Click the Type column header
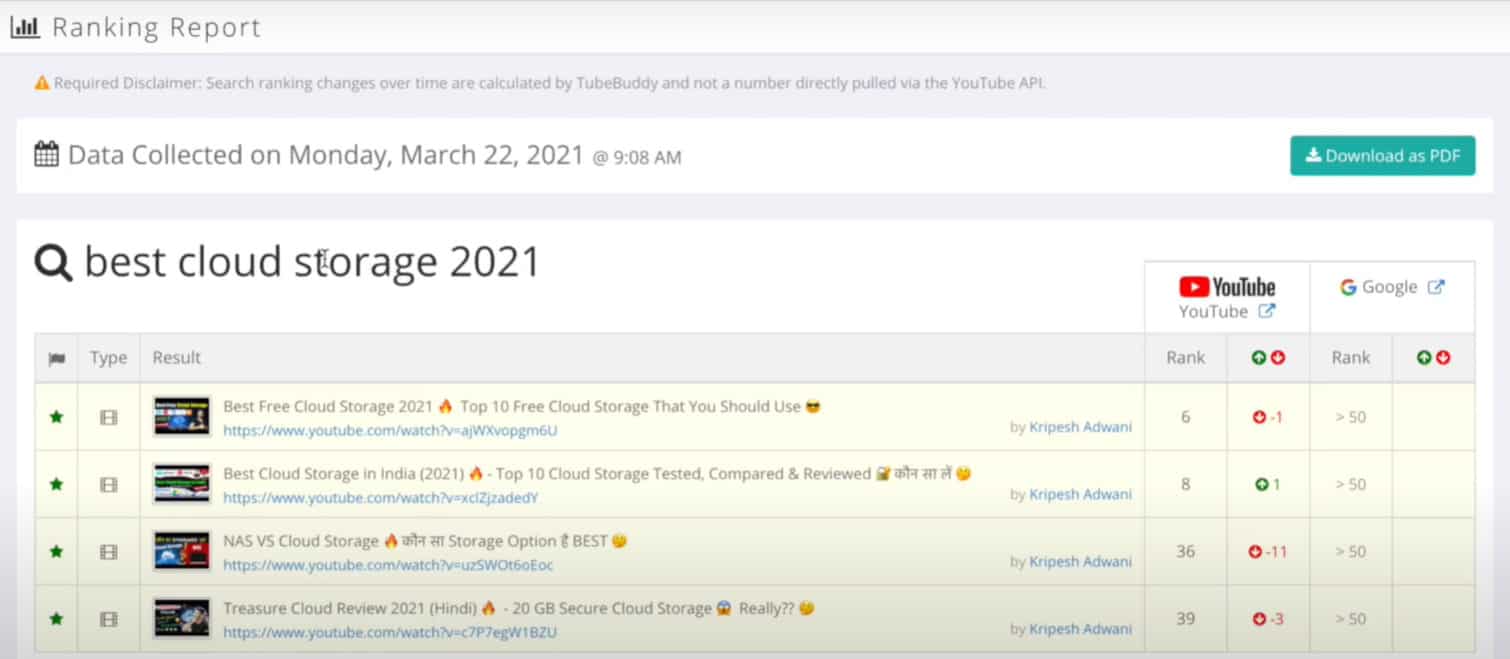1510x659 pixels. tap(108, 357)
